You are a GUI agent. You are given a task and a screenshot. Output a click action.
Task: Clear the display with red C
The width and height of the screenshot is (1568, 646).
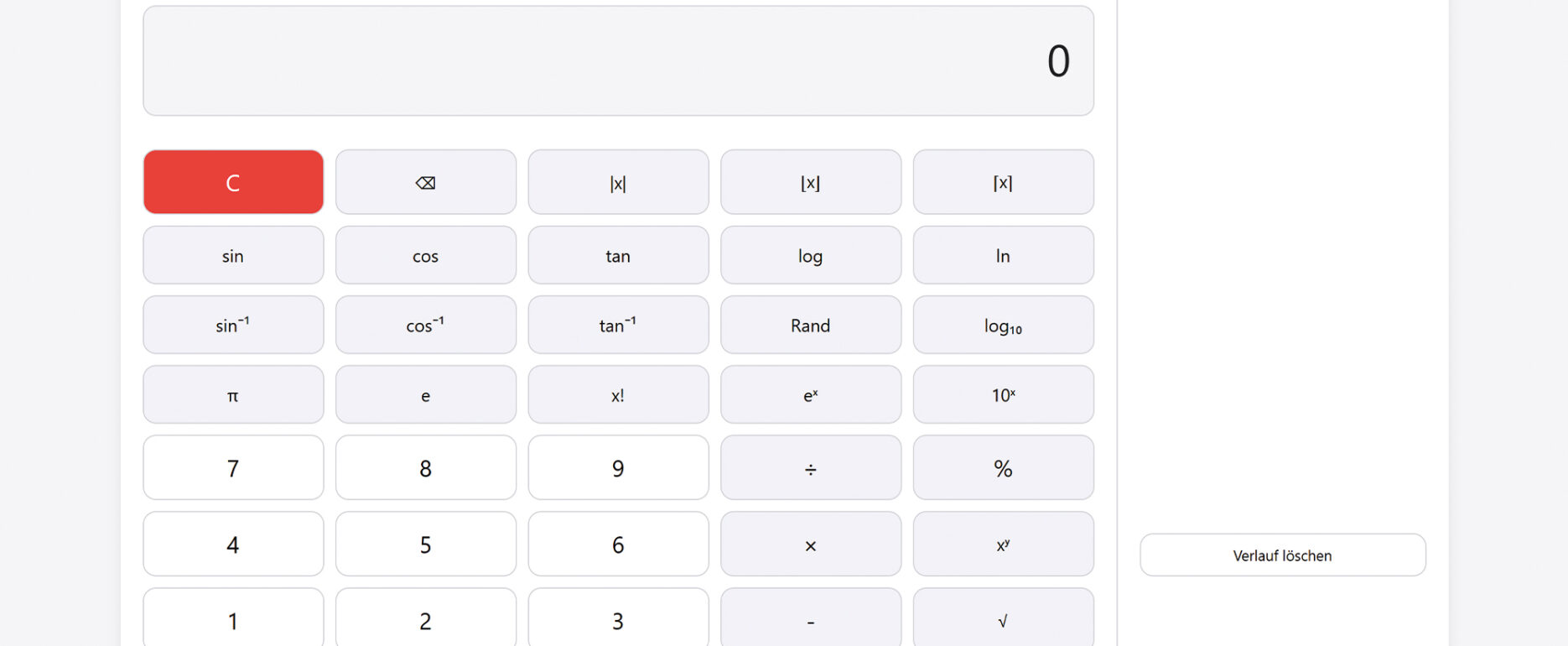233,182
